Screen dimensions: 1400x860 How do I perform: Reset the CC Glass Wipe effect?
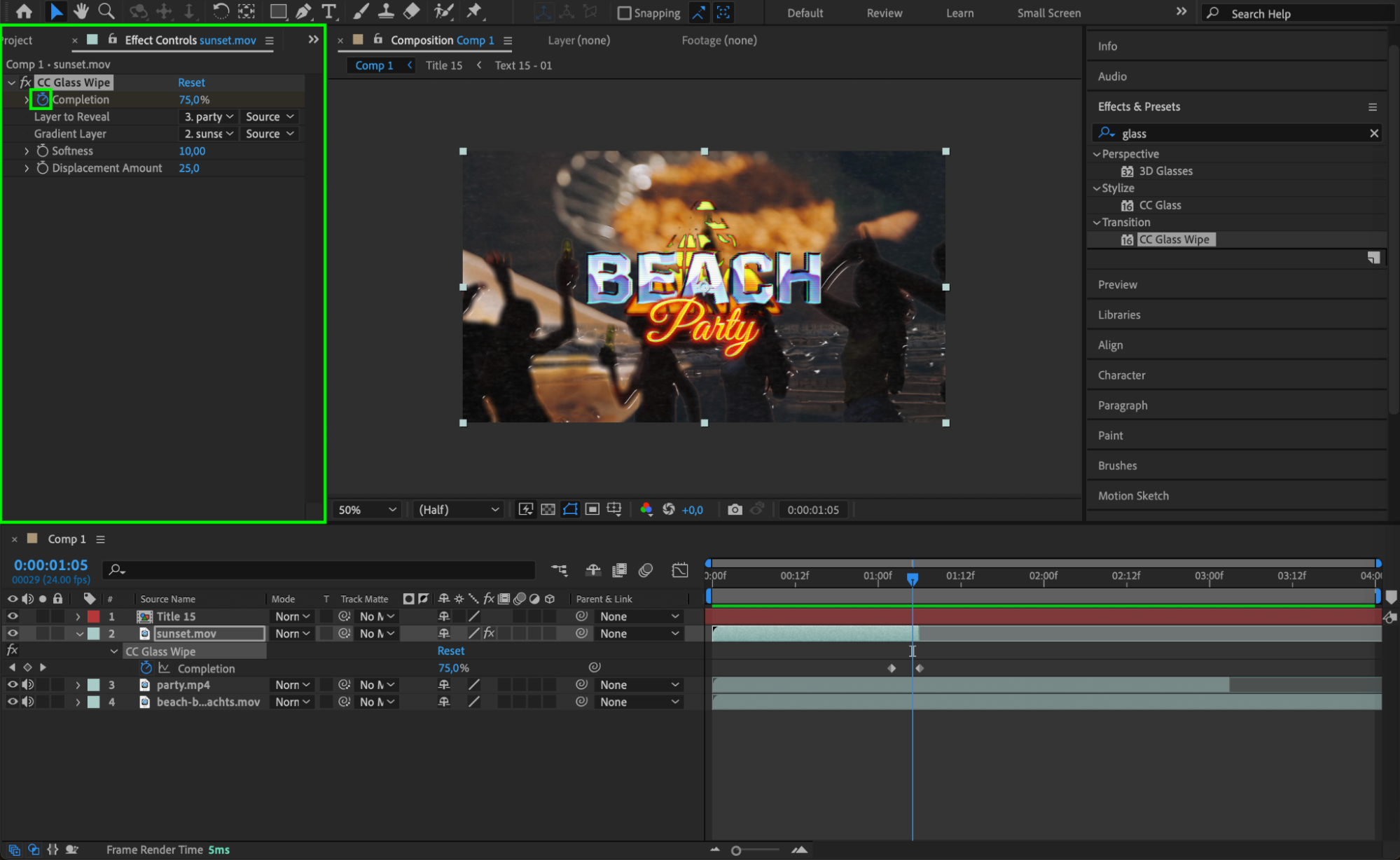click(x=191, y=83)
